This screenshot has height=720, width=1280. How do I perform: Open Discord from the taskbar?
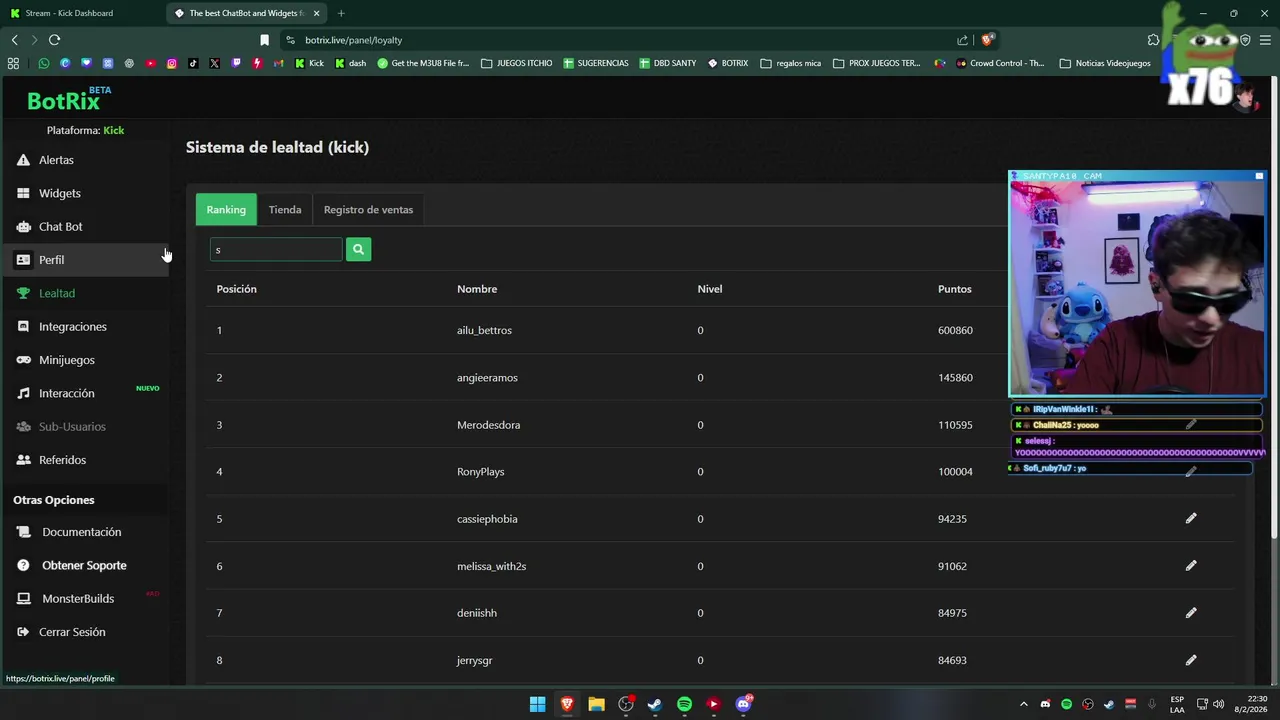point(743,704)
